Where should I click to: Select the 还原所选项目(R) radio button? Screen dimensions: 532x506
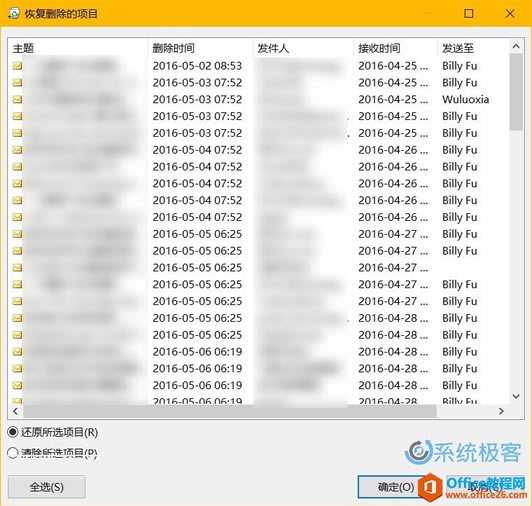click(13, 432)
